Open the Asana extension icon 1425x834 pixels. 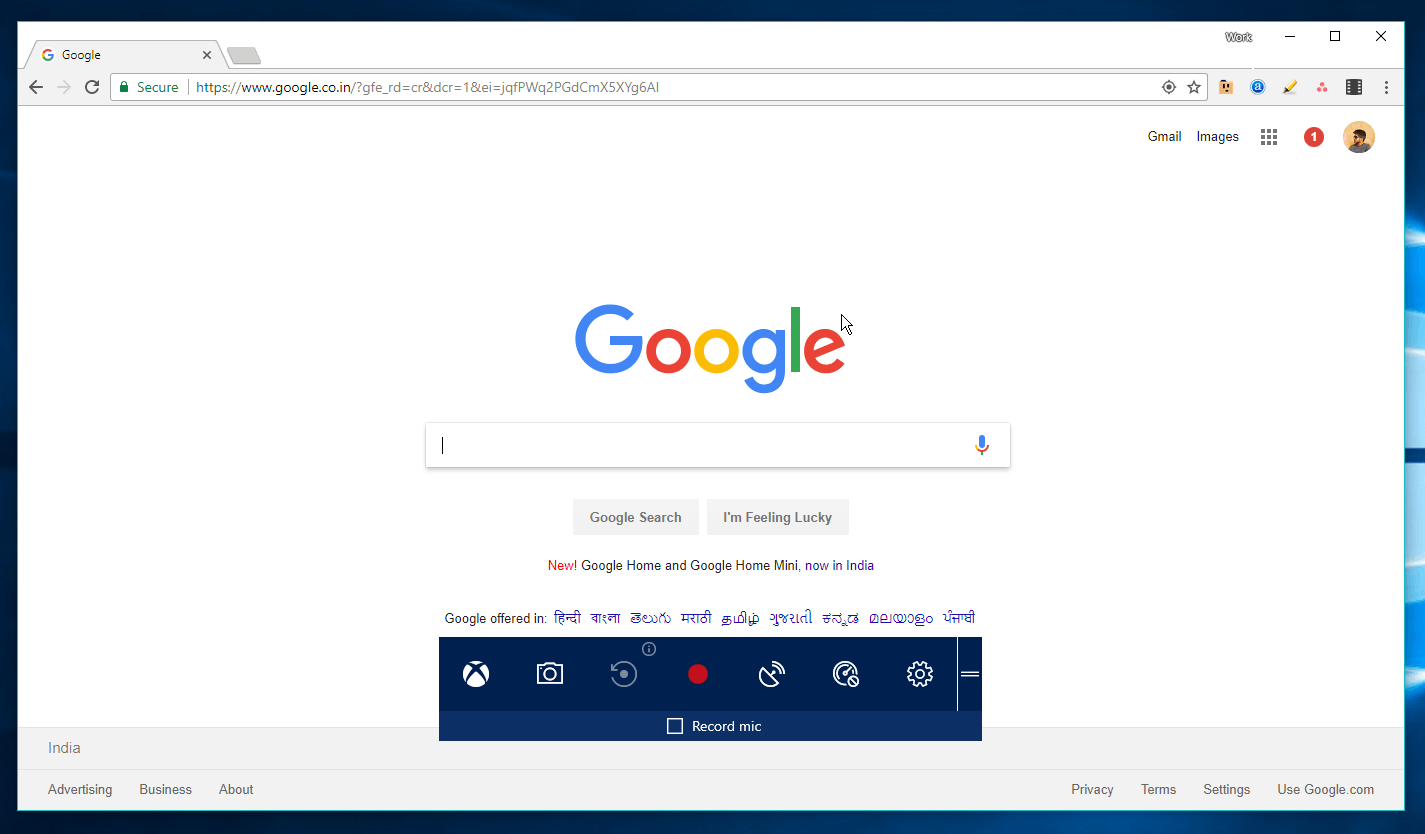[1321, 87]
